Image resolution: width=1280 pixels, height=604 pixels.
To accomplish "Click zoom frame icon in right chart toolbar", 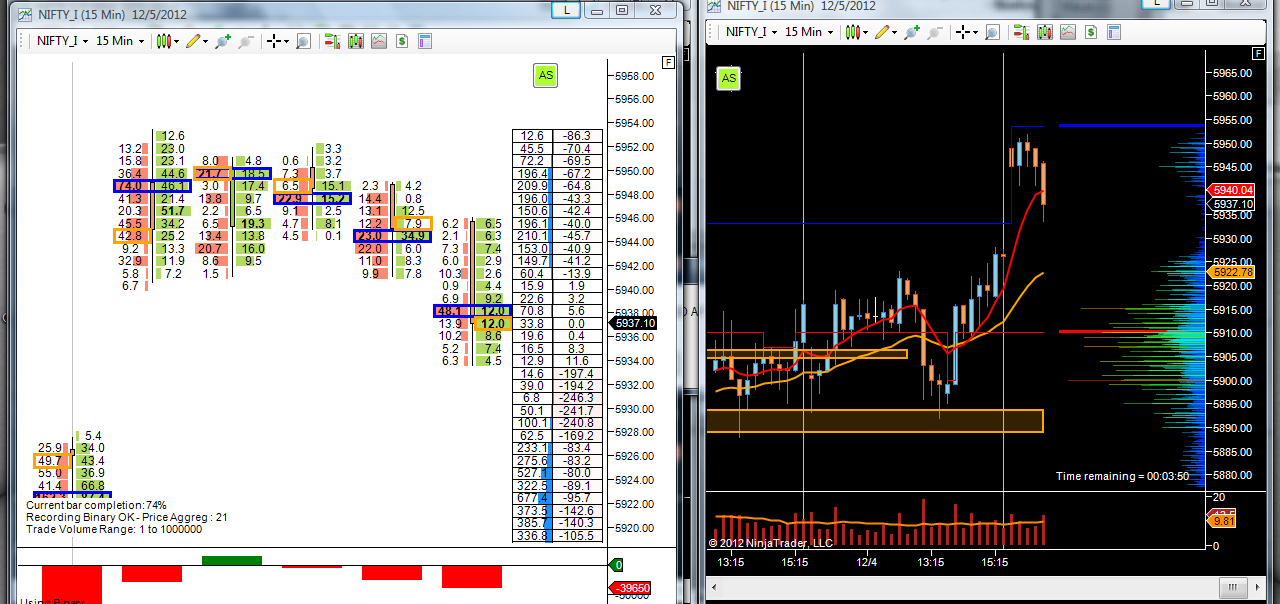I will point(992,32).
